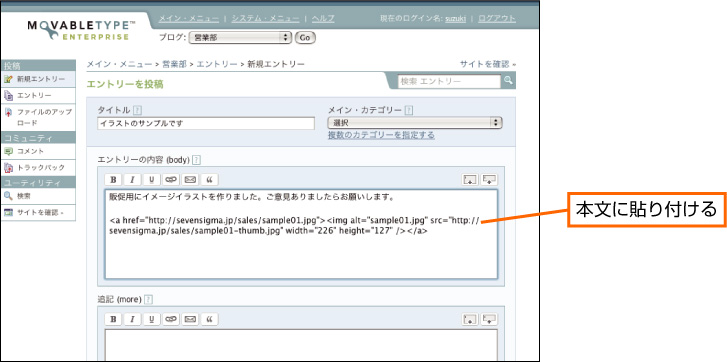This screenshot has height=362, width=727.
Task: Click inside the body text area
Action: coord(301,234)
